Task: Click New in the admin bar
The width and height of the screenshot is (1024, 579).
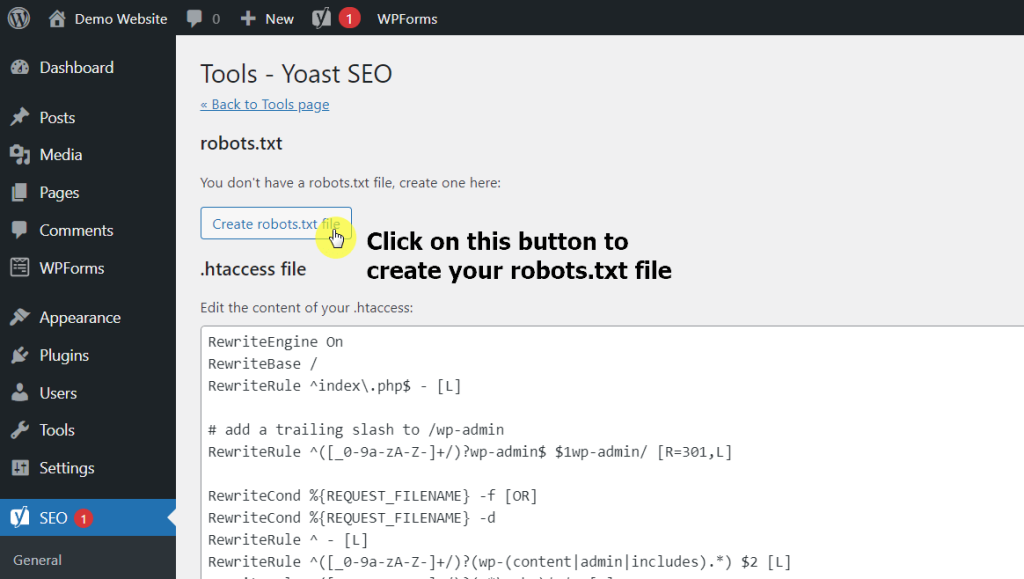Action: 268,18
